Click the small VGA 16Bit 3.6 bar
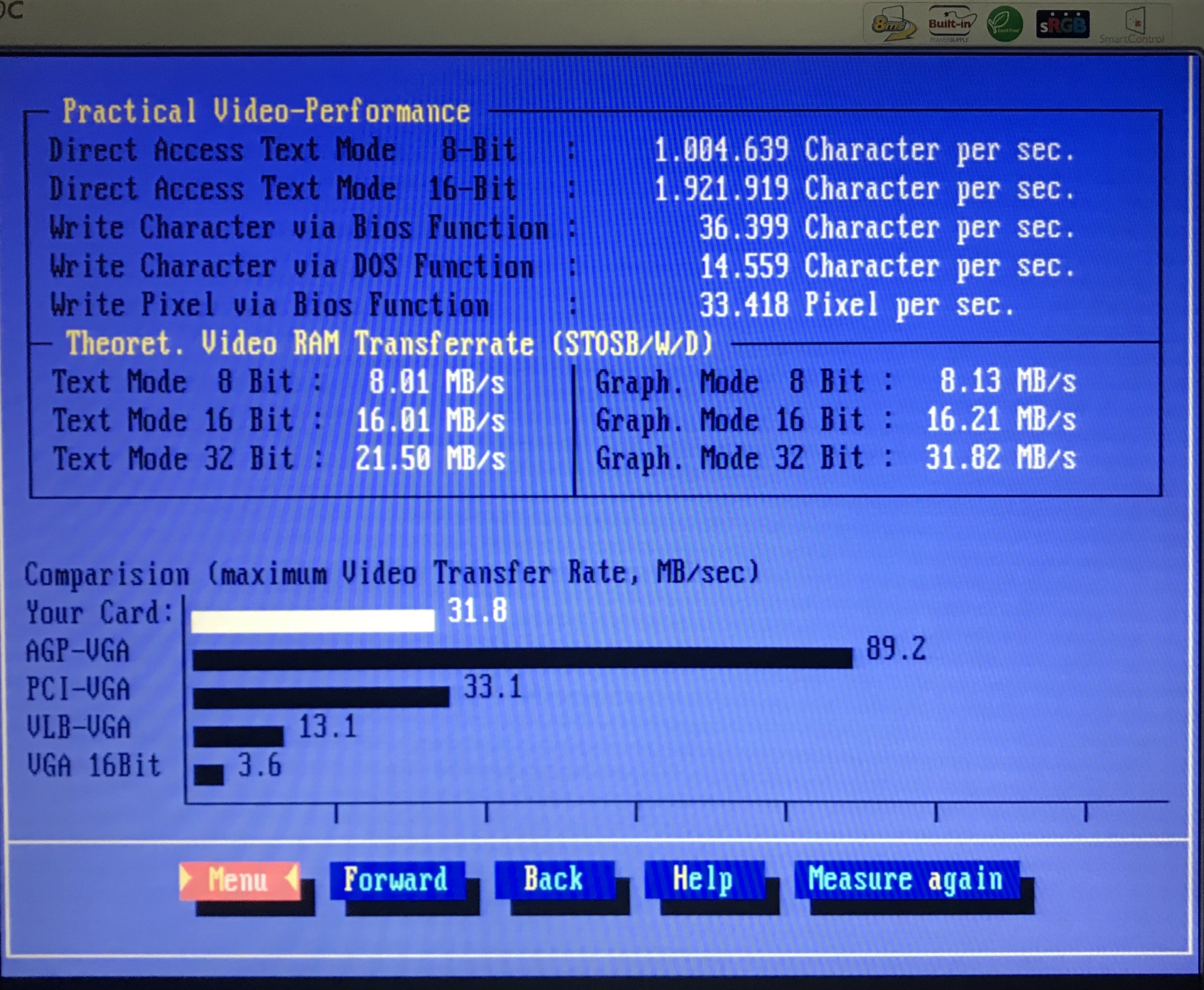This screenshot has height=990, width=1204. tap(209, 774)
